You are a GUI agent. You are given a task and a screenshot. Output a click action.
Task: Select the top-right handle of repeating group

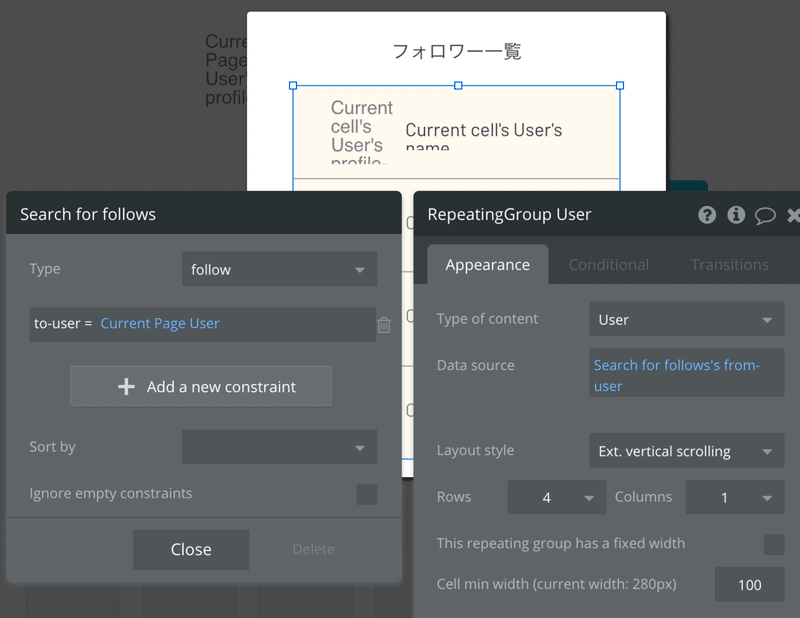click(x=620, y=85)
